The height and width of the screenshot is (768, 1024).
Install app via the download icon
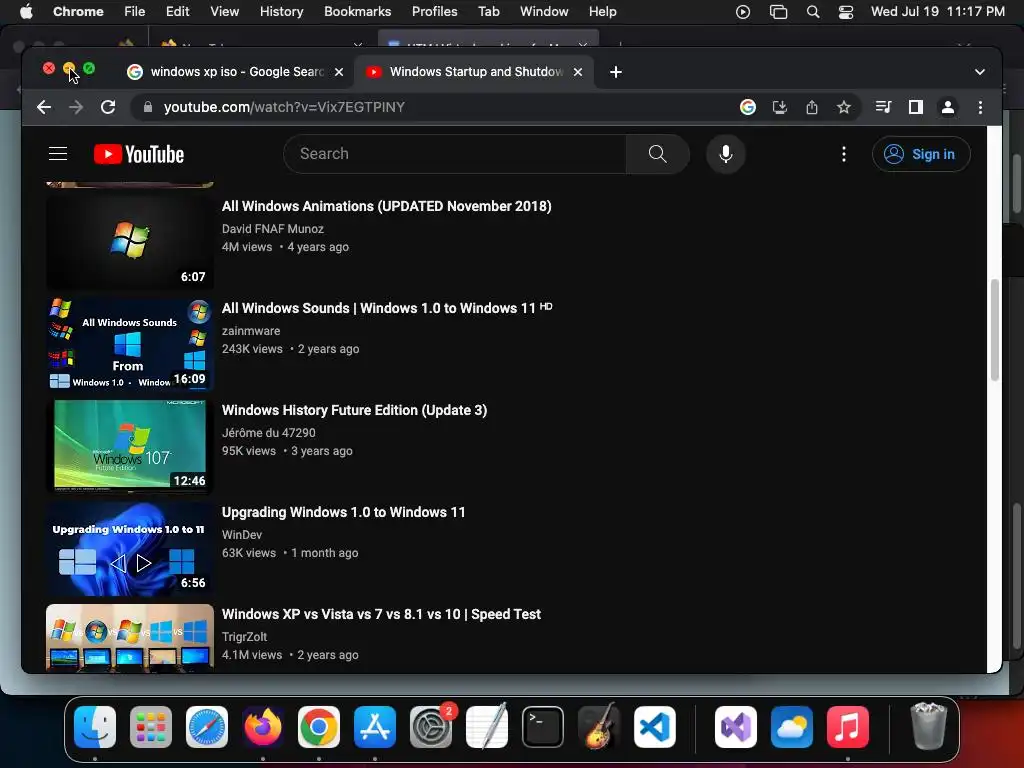[x=780, y=107]
